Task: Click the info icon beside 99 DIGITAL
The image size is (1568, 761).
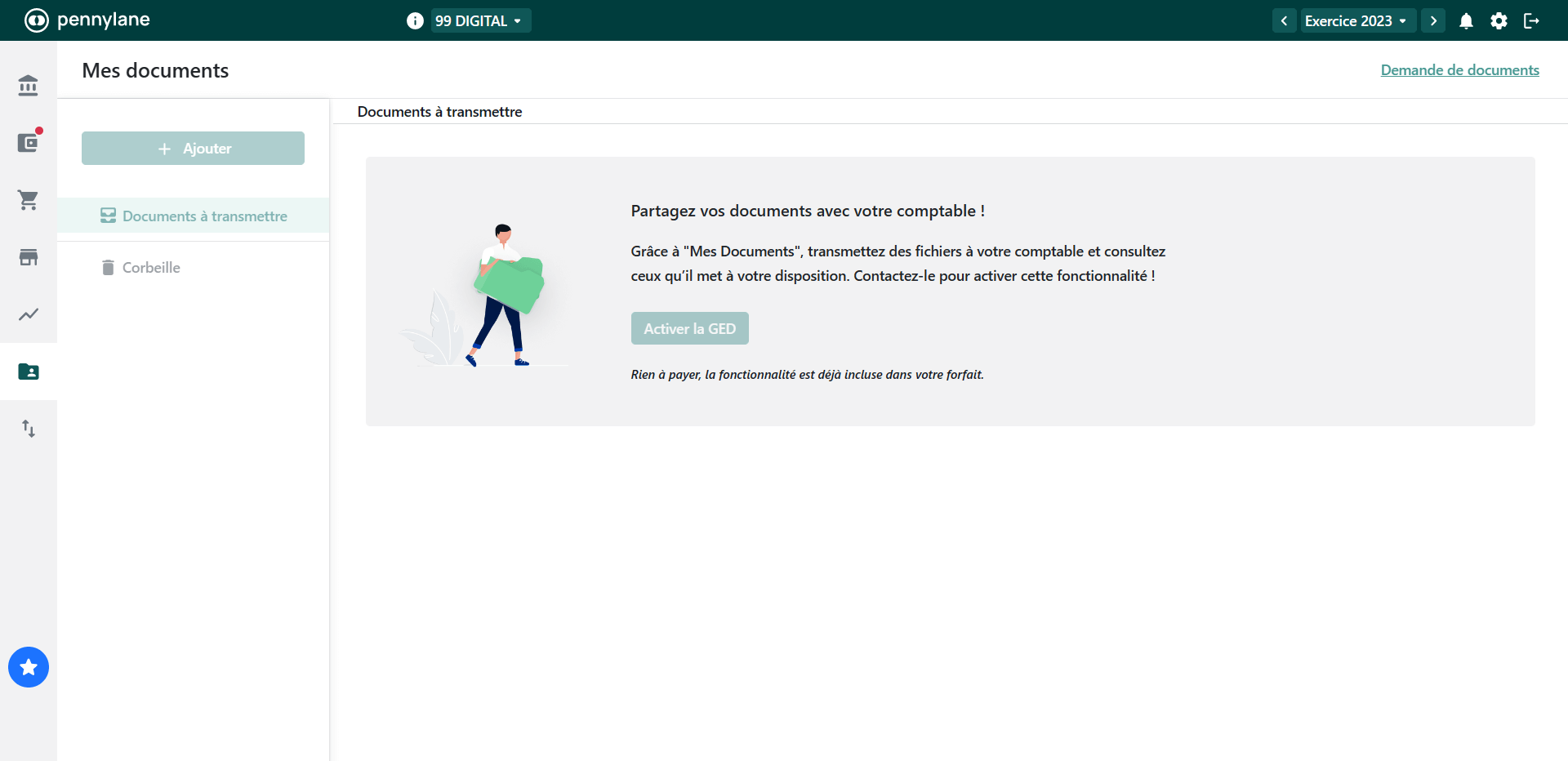Action: [415, 21]
